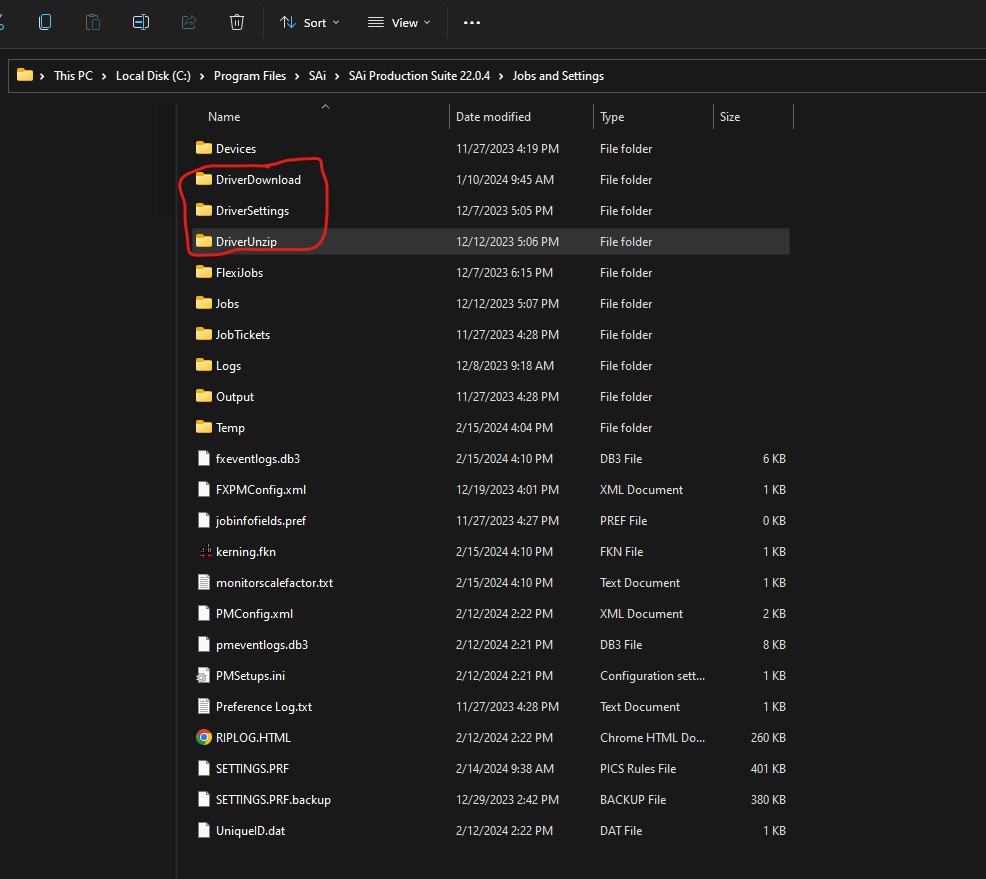This screenshot has height=879, width=986.
Task: Select the Jobs folder icon
Action: tap(204, 303)
